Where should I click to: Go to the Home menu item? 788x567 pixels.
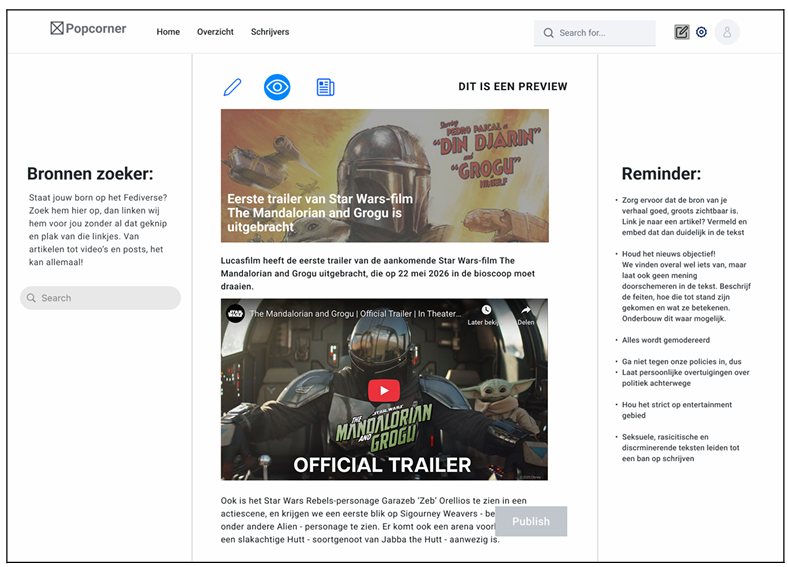(168, 32)
